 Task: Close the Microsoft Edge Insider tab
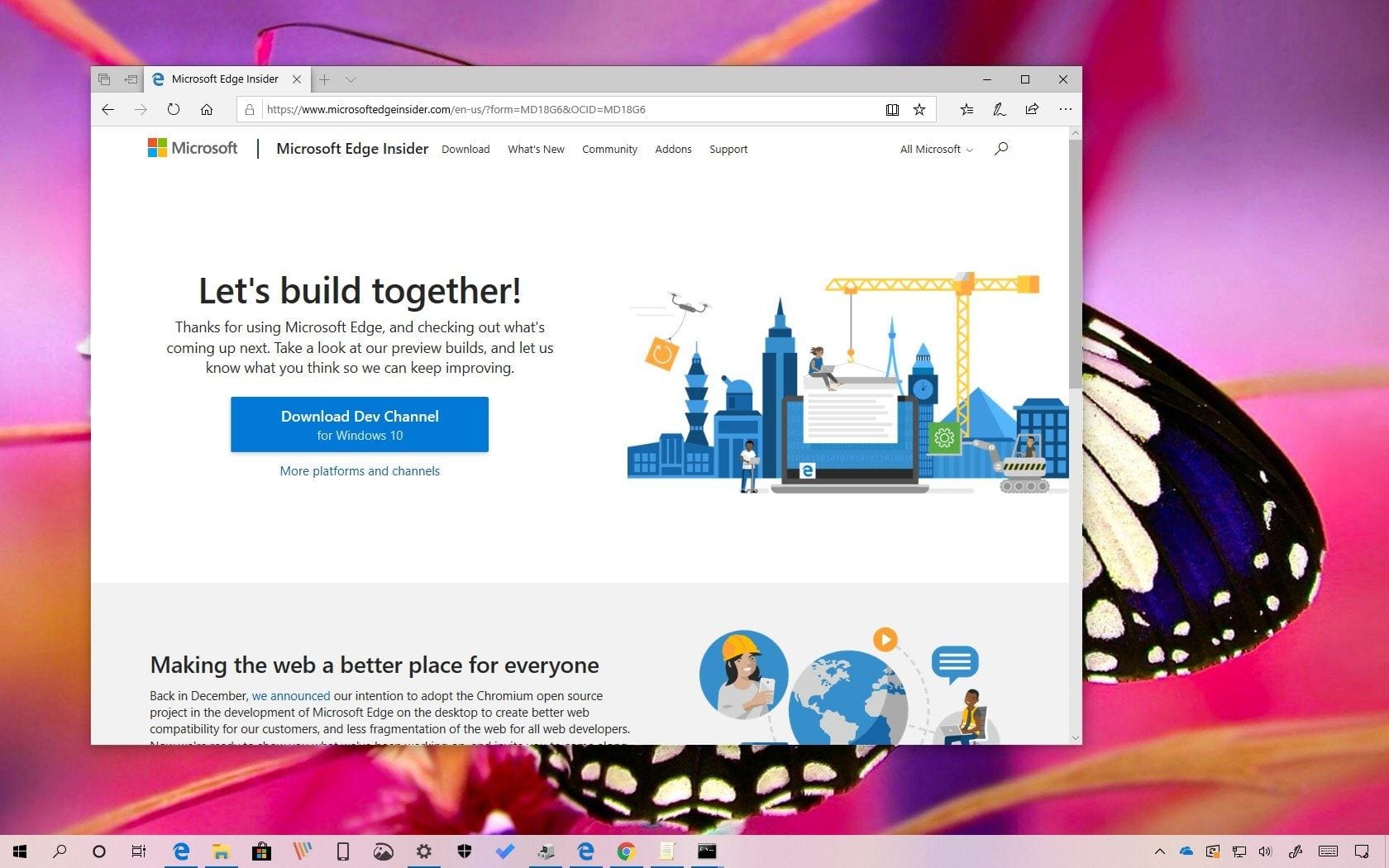pyautogui.click(x=297, y=79)
